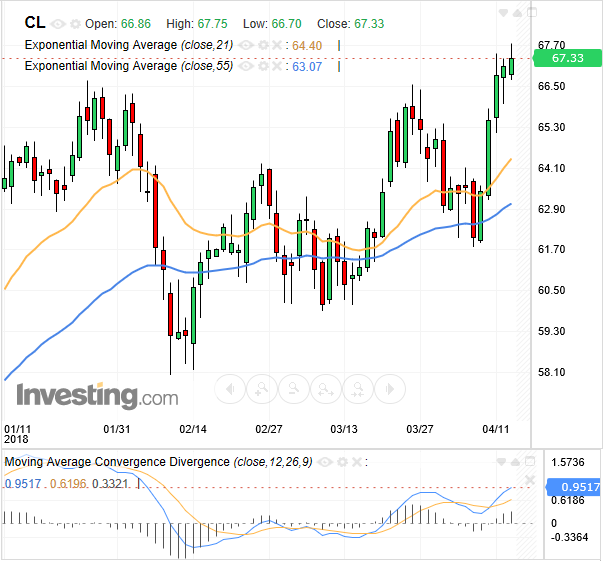Hide the EMA (close,21) indicator

(246, 46)
